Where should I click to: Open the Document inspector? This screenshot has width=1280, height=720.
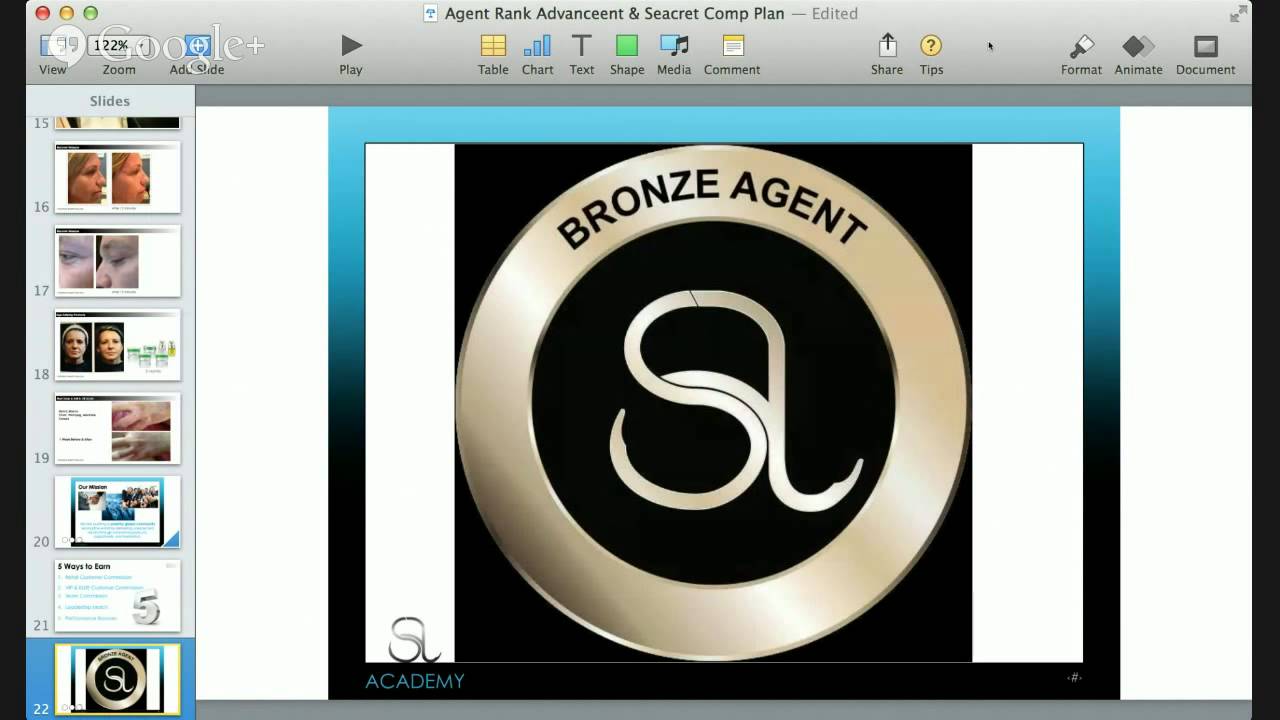[x=1205, y=54]
